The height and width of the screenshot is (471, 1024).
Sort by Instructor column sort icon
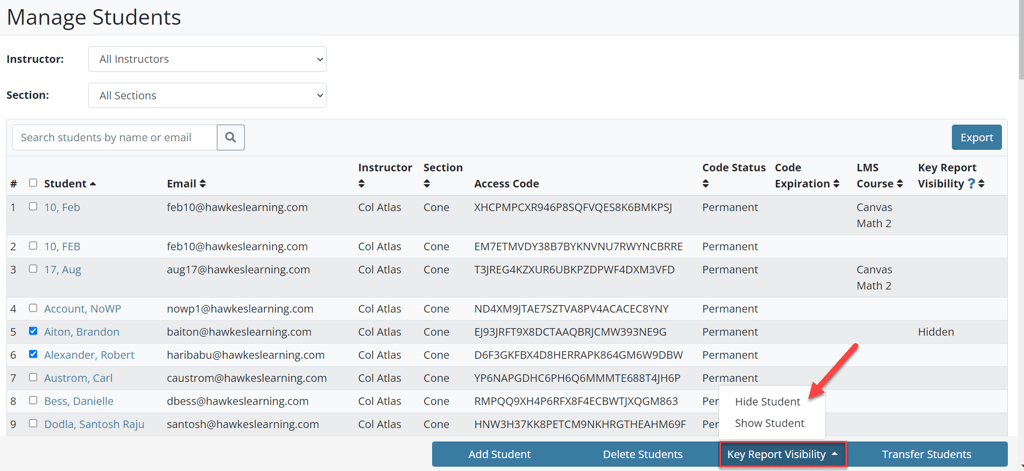click(362, 184)
